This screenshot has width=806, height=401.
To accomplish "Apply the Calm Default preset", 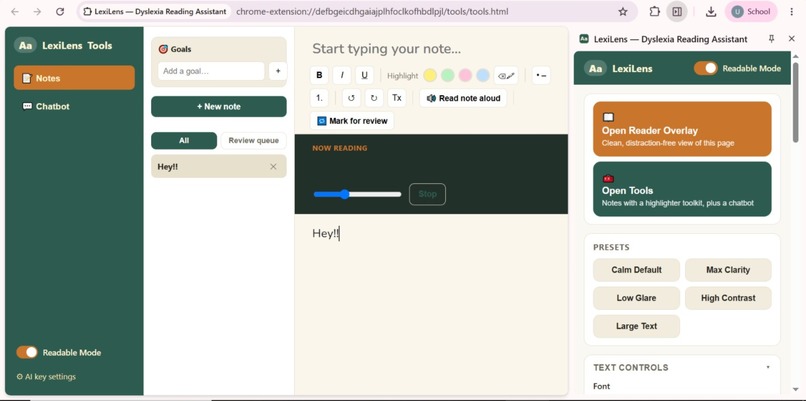I will click(636, 270).
